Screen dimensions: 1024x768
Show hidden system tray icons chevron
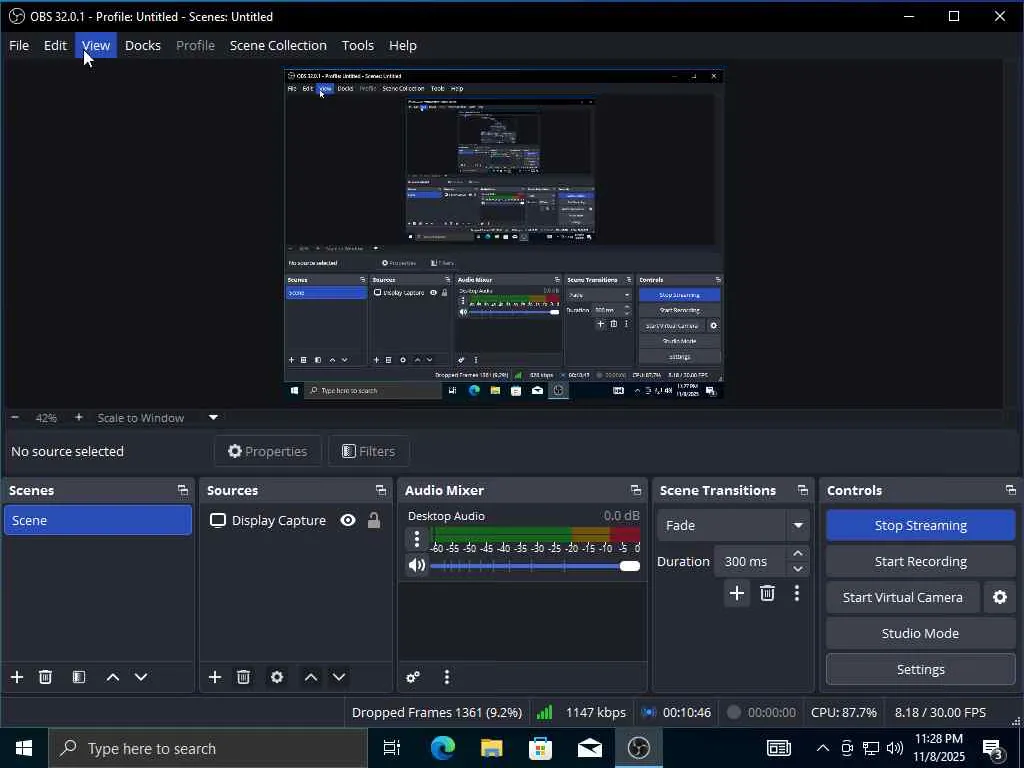coord(823,748)
